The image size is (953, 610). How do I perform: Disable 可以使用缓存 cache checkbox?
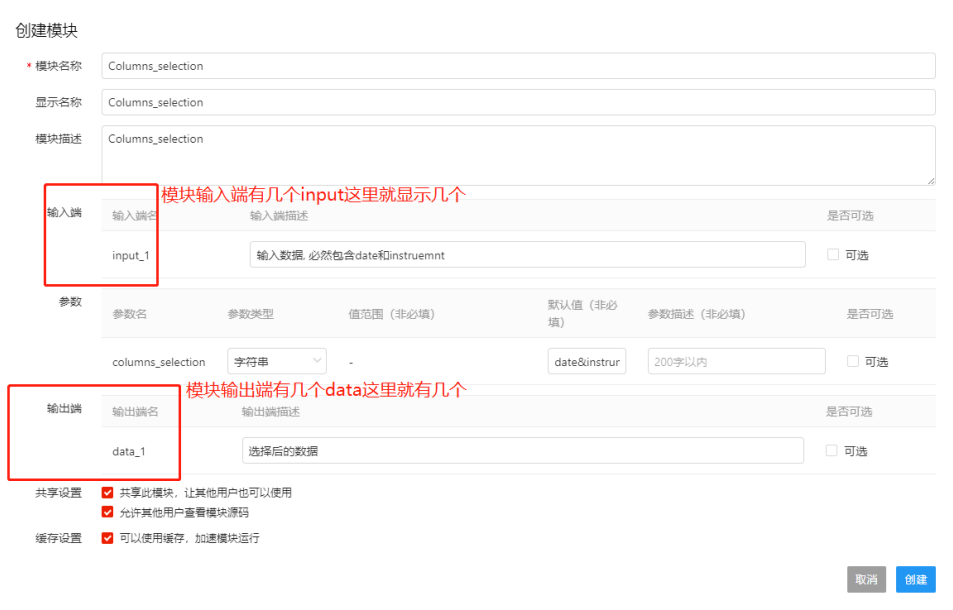108,538
